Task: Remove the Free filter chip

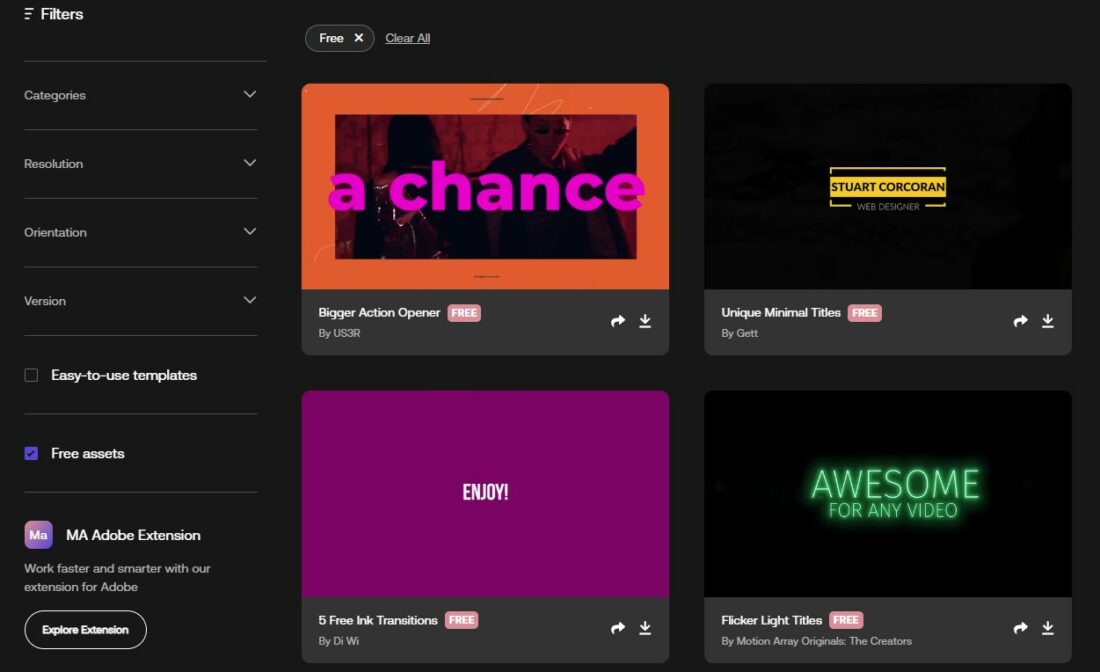Action: 358,38
